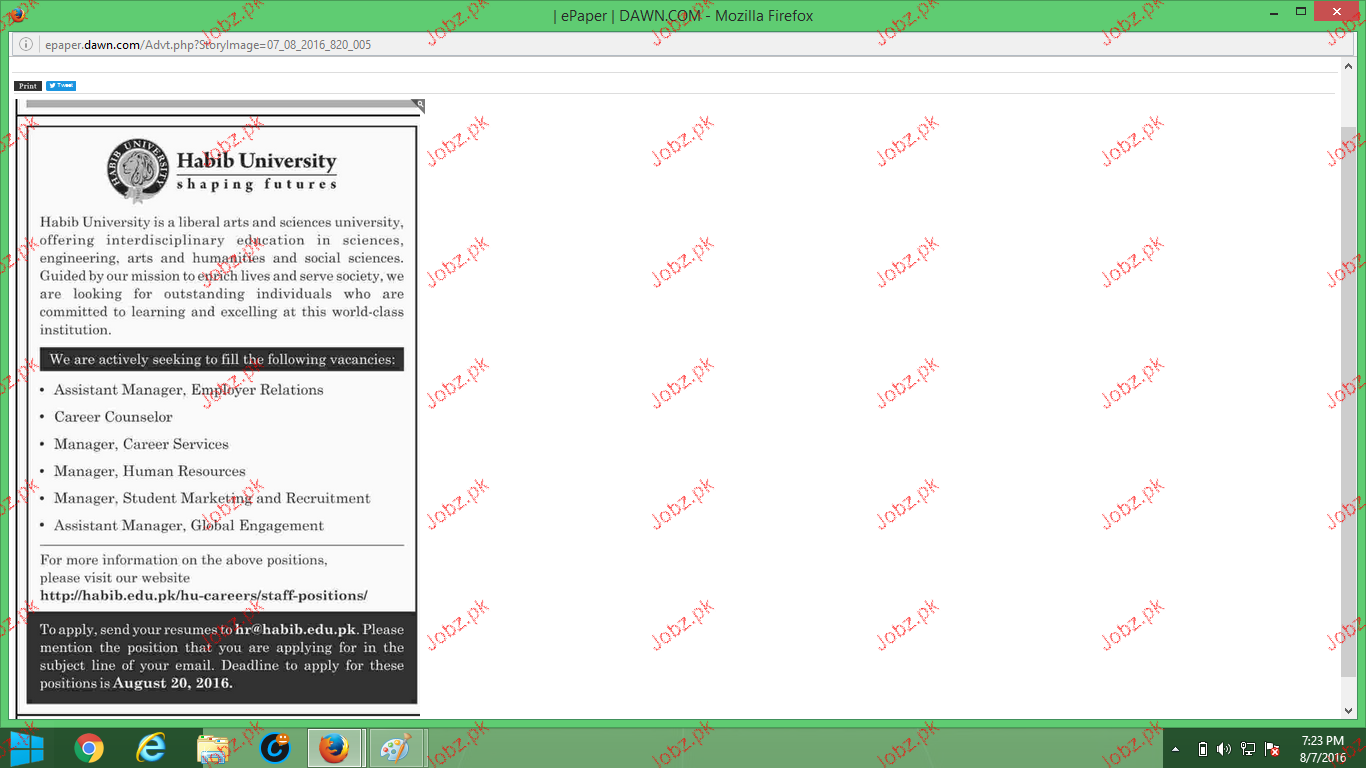This screenshot has width=1366, height=768.
Task: Launch Internet Explorer from the taskbar
Action: click(x=151, y=748)
